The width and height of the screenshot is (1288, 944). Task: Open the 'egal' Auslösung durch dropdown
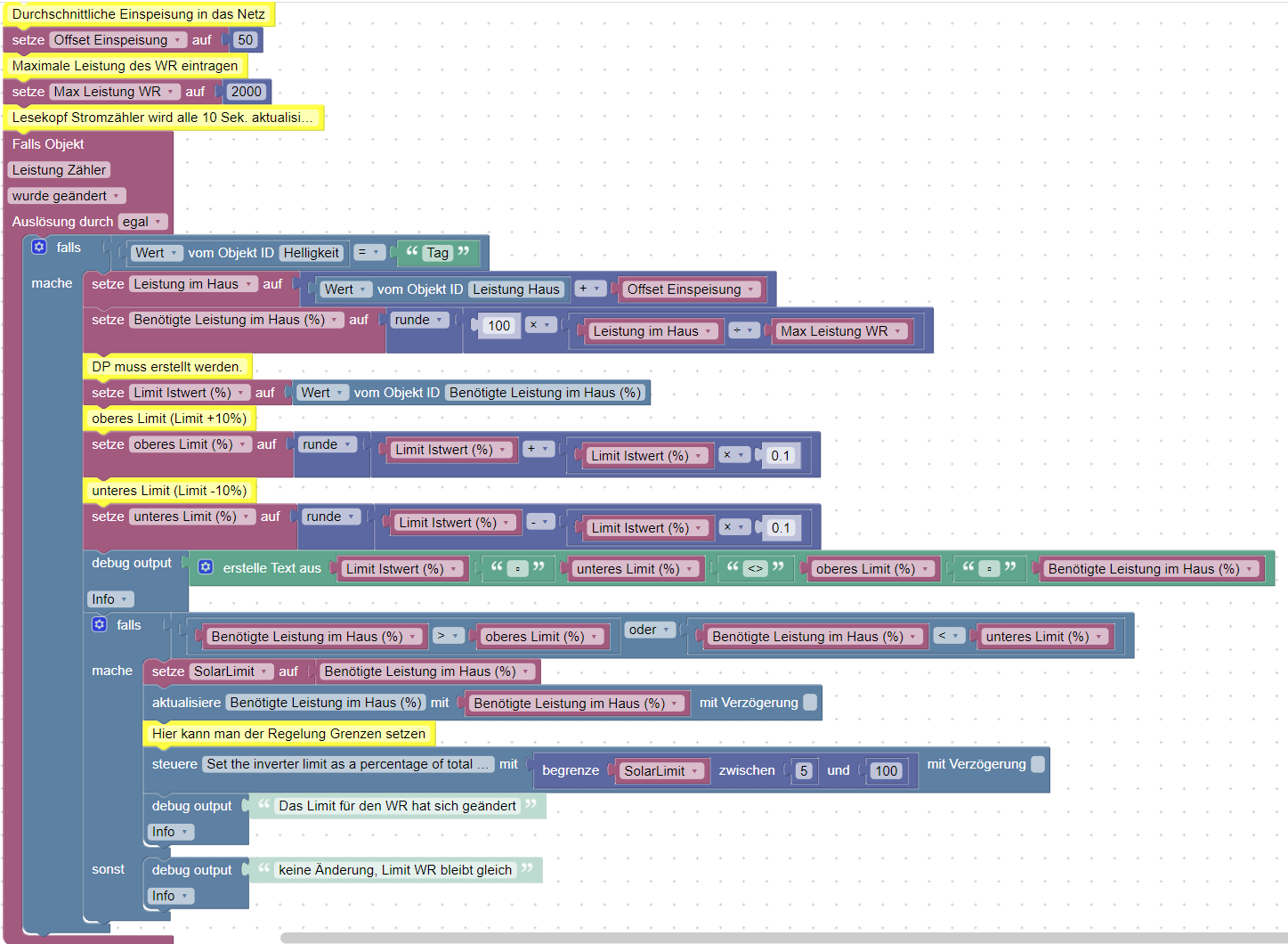[142, 222]
